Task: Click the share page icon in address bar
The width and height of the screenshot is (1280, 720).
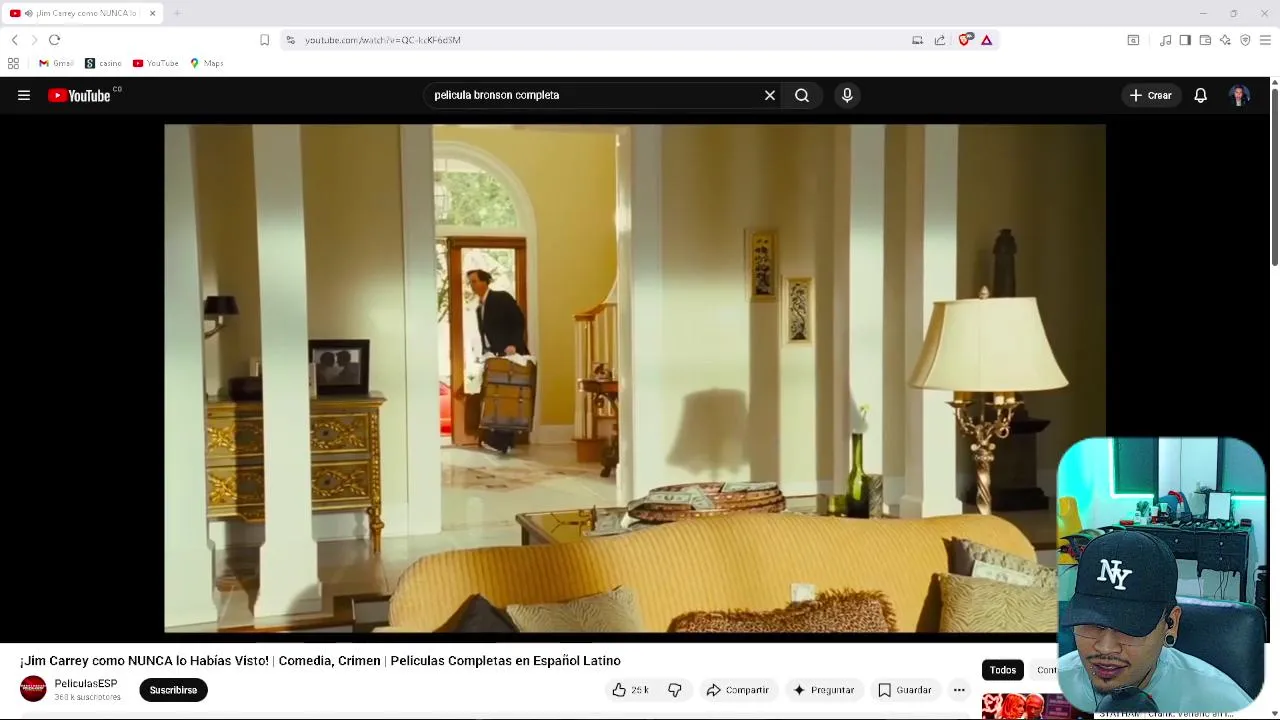Action: pyautogui.click(x=940, y=40)
